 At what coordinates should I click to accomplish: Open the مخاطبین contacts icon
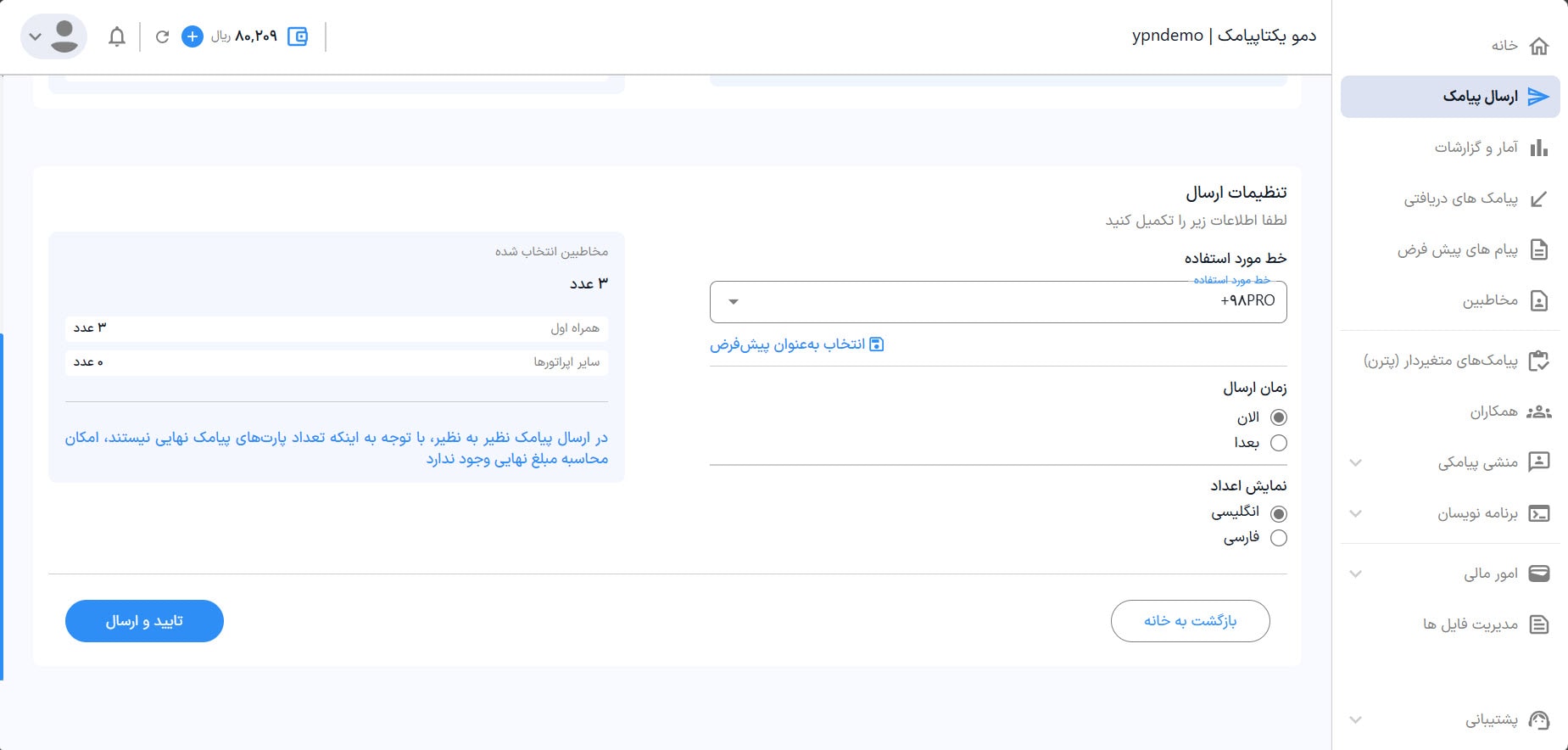point(1538,300)
